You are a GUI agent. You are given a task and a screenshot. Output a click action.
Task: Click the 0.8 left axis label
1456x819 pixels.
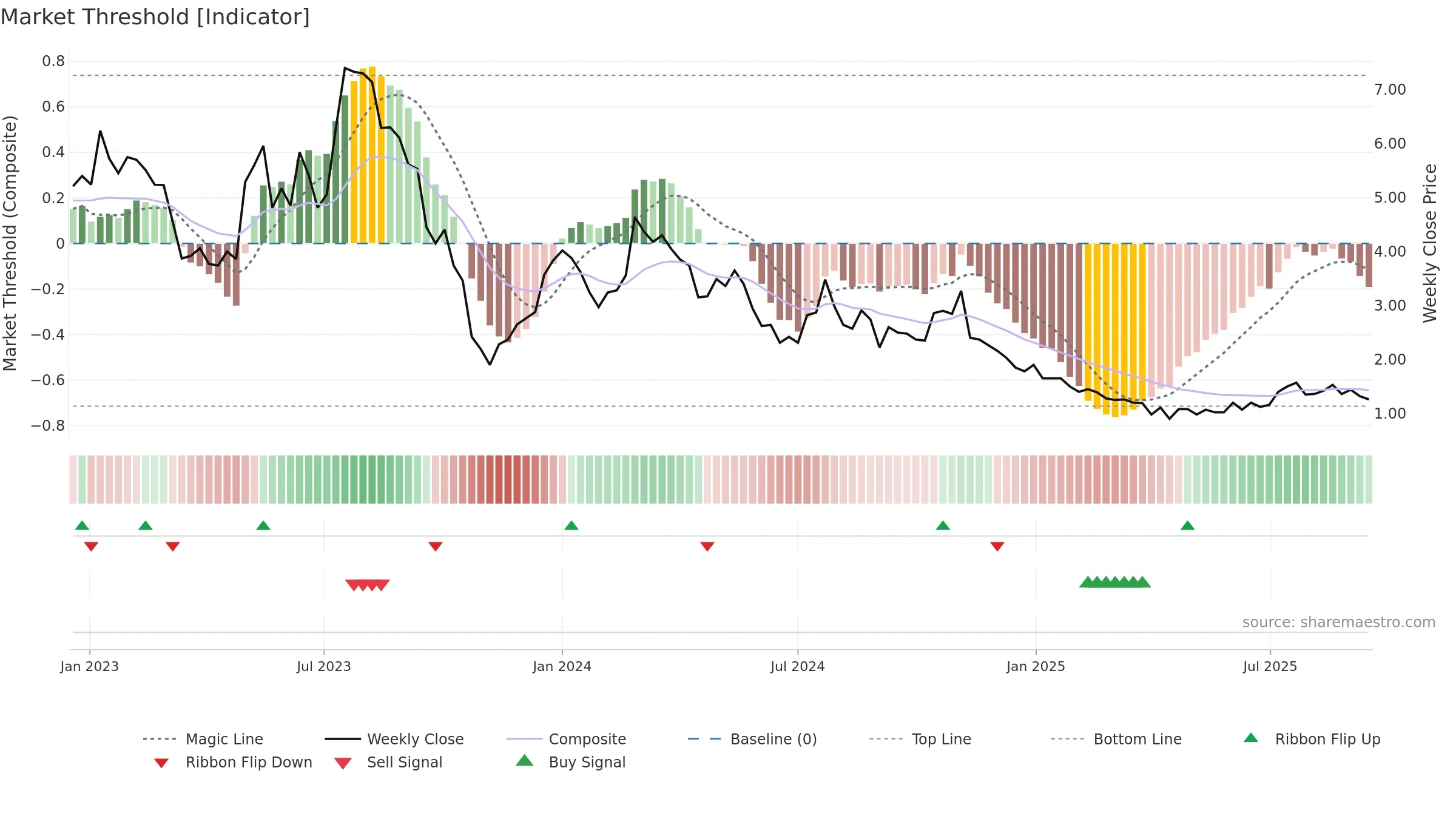tap(53, 61)
